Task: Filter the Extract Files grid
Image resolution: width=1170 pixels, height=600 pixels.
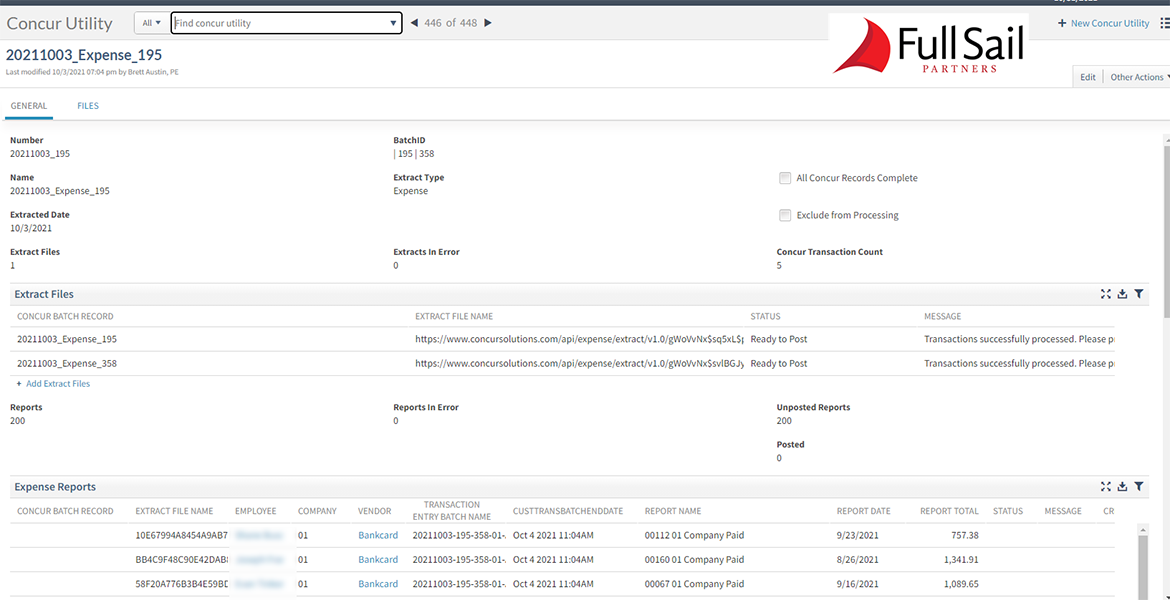Action: (1139, 294)
